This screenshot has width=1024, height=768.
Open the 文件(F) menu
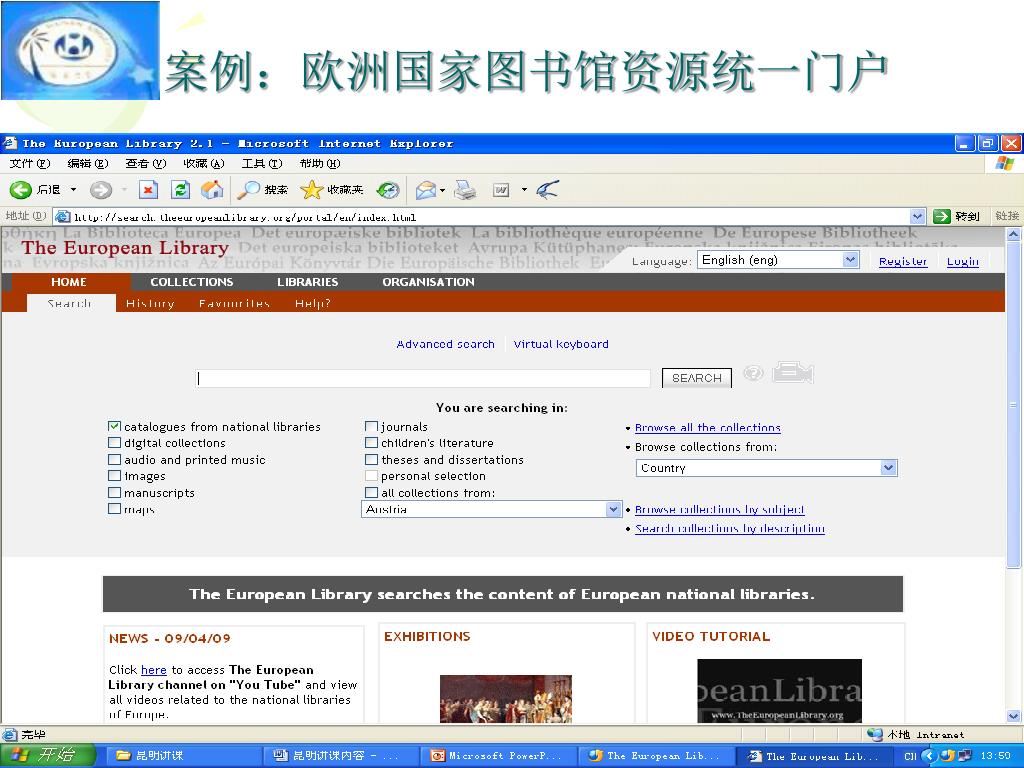(x=30, y=163)
